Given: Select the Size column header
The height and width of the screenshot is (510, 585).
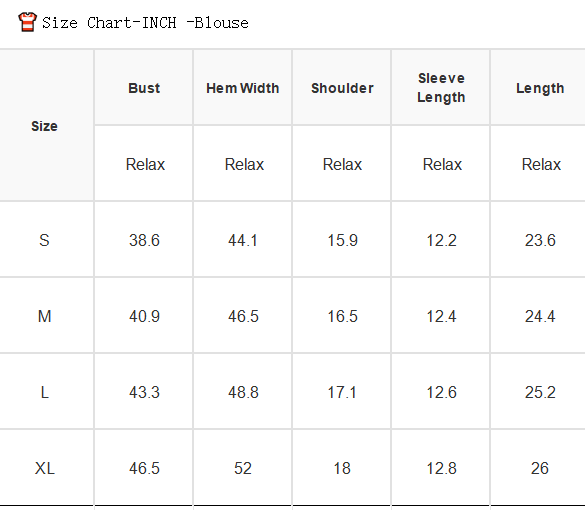Looking at the screenshot, I should (44, 126).
